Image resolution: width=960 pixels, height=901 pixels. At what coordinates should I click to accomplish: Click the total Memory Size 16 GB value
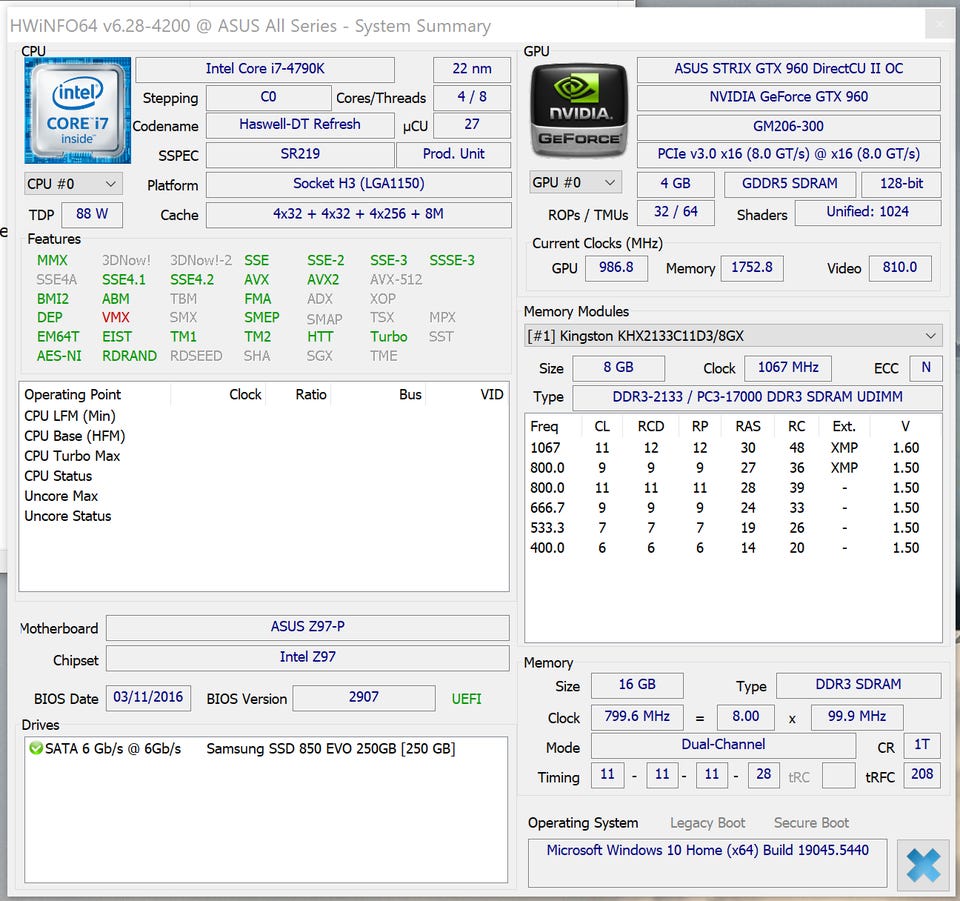point(637,685)
